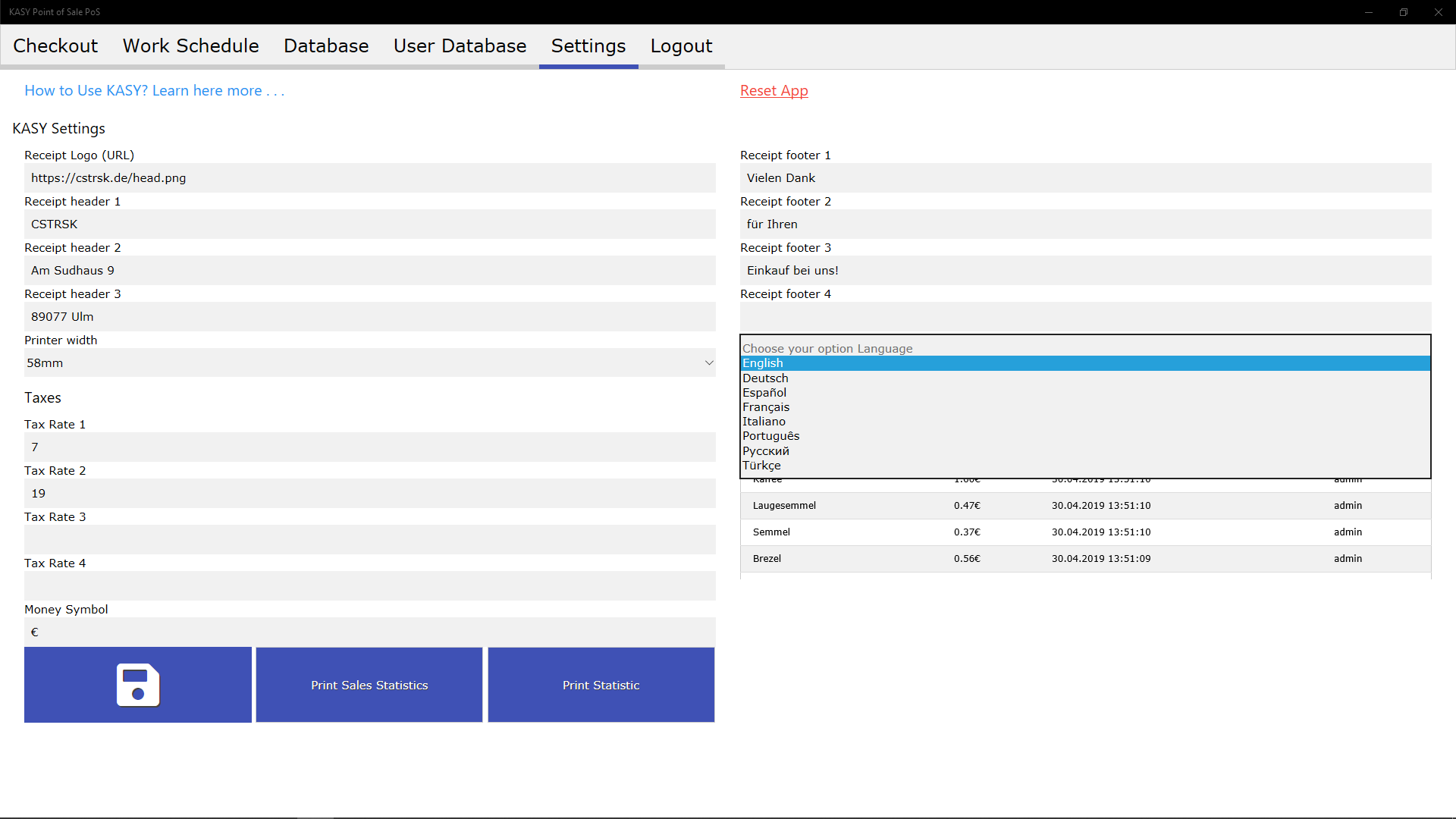
Task: Click the Receipt header 3 field
Action: pyautogui.click(x=370, y=316)
